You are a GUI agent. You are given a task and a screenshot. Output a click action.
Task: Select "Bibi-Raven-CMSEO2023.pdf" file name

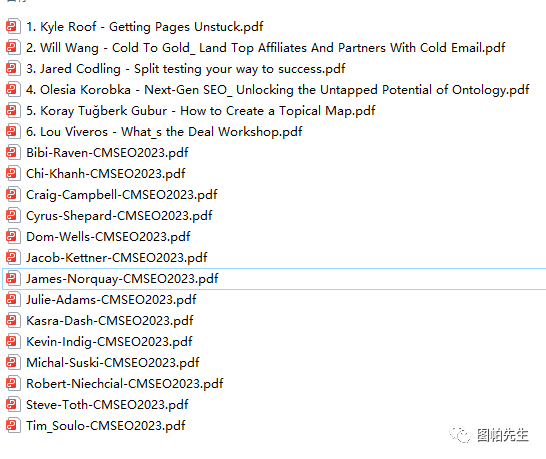point(107,153)
